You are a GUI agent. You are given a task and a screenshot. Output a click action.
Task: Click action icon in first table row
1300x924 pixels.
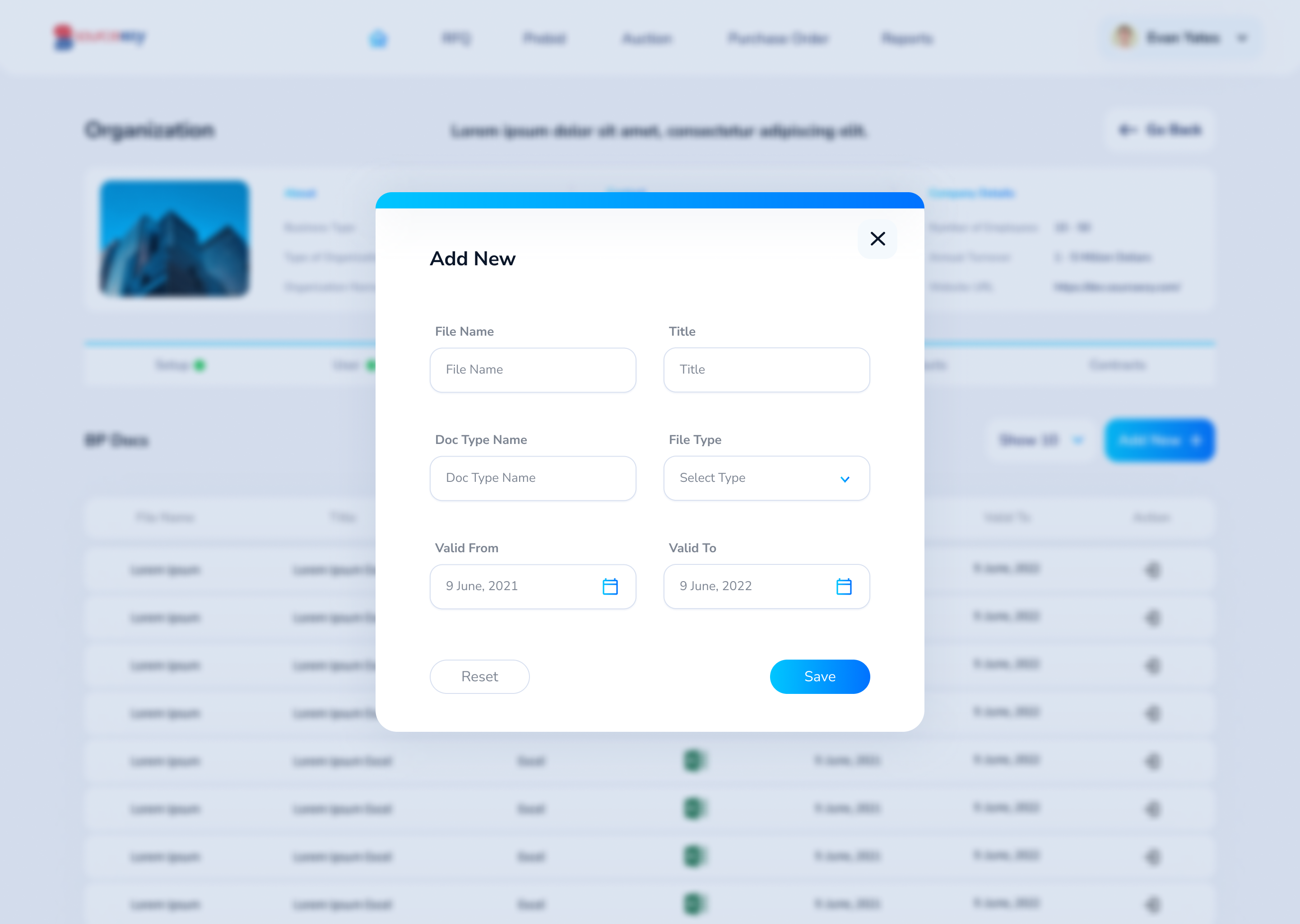[1152, 569]
